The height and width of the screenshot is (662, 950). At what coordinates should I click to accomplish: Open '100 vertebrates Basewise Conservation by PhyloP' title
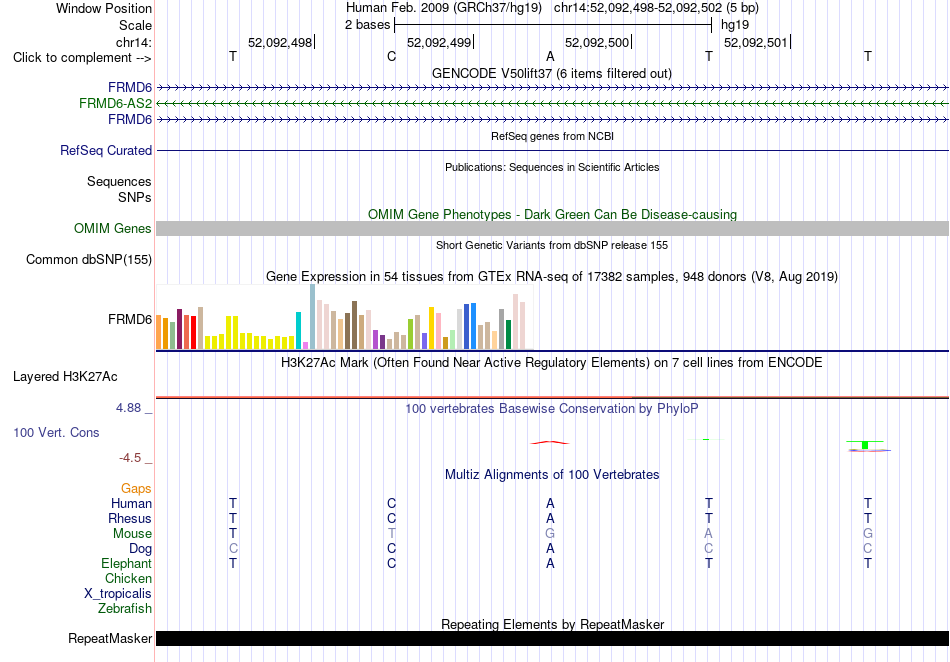(552, 409)
